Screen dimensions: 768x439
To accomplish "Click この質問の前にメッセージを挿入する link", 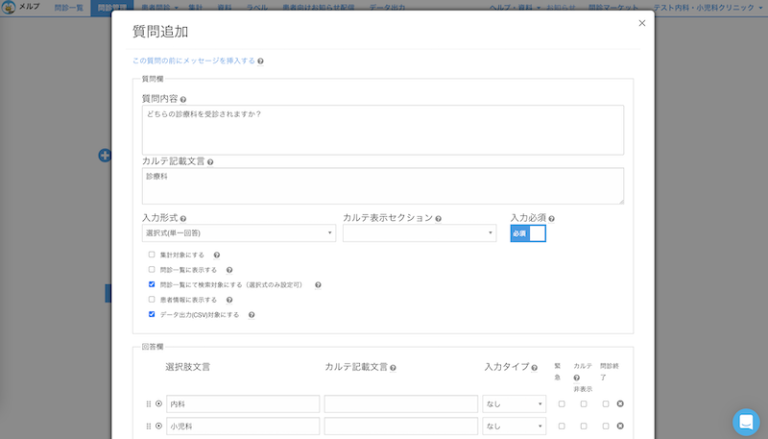I will tap(193, 61).
